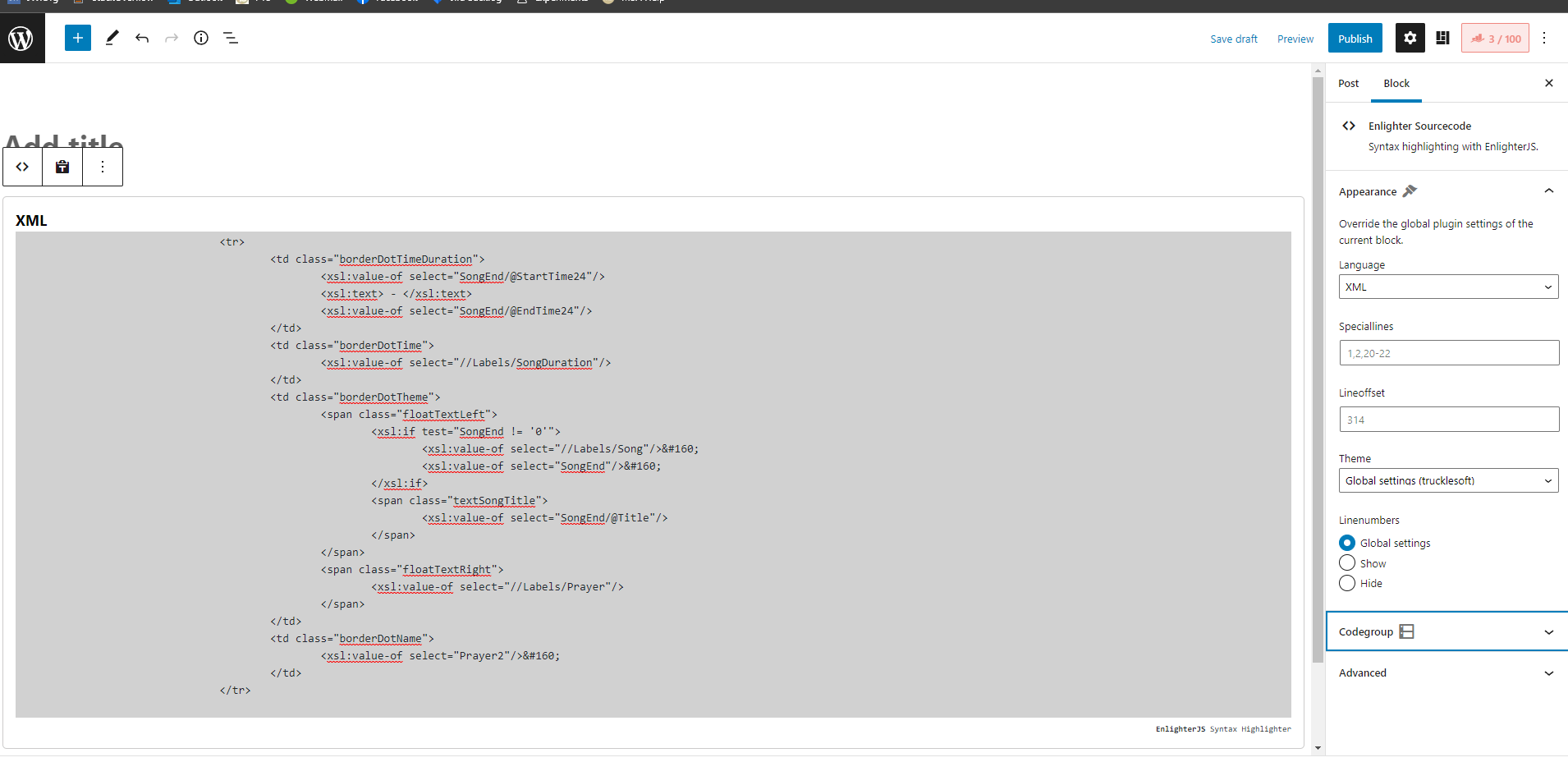Open editor settings with the gear icon
This screenshot has width=1568, height=762.
coord(1410,38)
